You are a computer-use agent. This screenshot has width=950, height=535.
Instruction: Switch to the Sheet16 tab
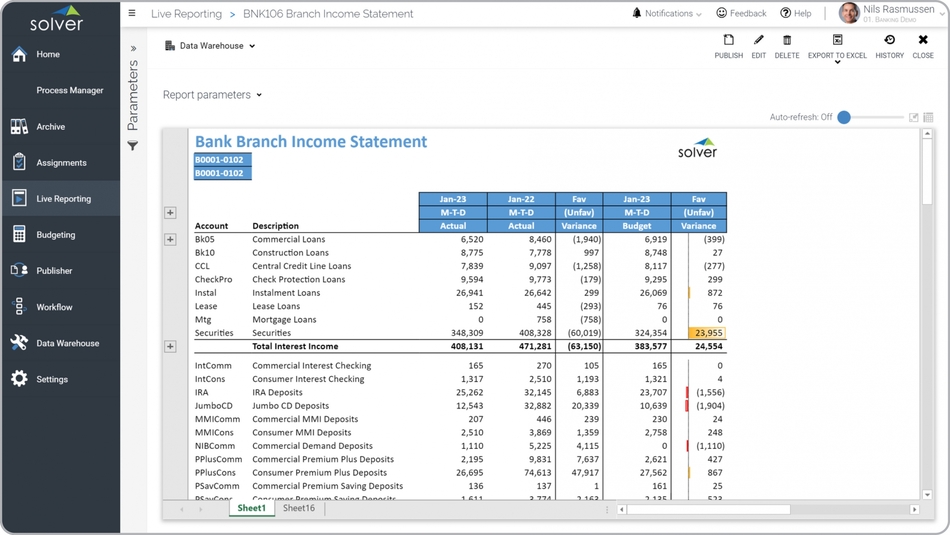tap(298, 508)
